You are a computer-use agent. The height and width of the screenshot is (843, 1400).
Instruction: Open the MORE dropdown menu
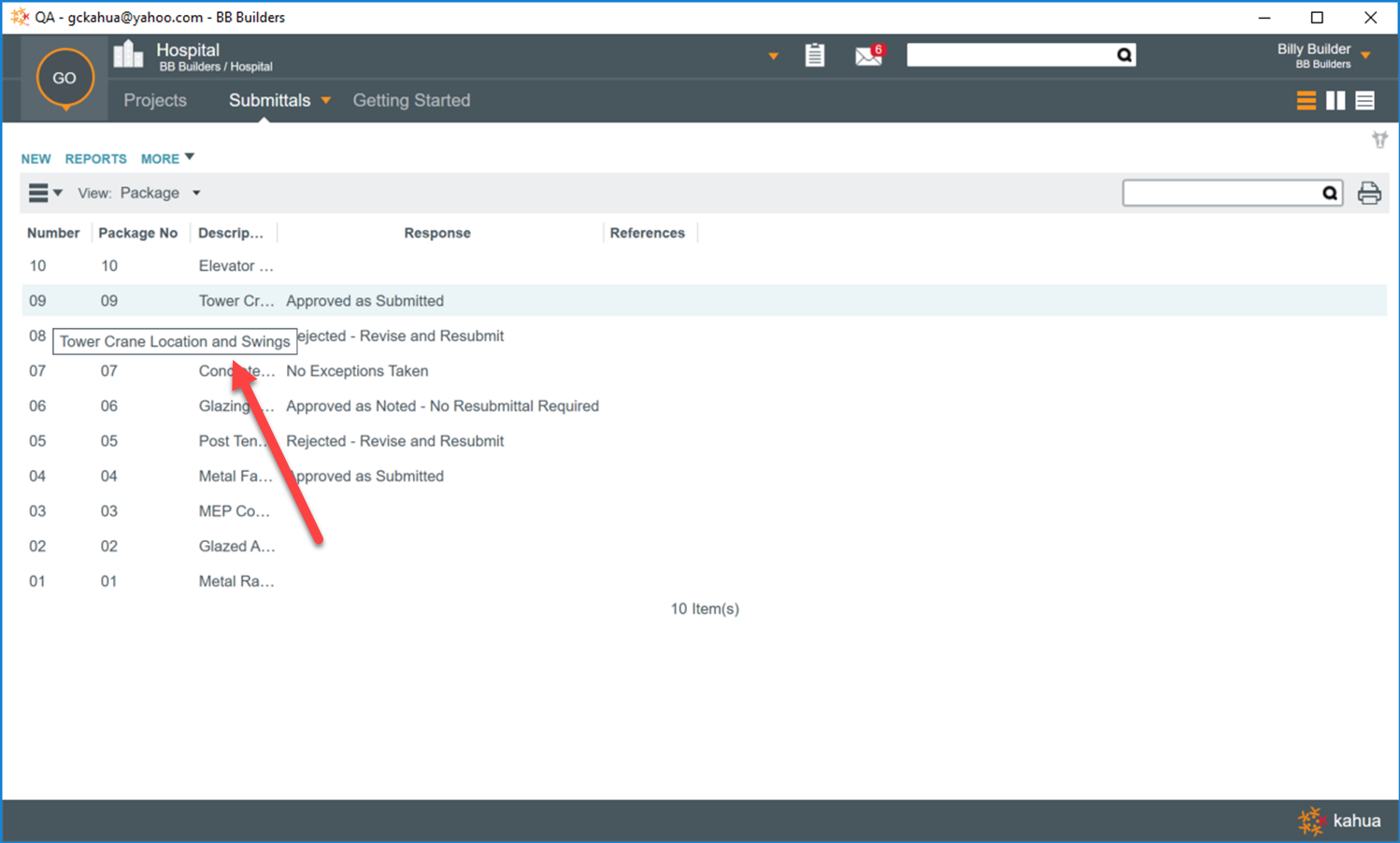[x=167, y=159]
